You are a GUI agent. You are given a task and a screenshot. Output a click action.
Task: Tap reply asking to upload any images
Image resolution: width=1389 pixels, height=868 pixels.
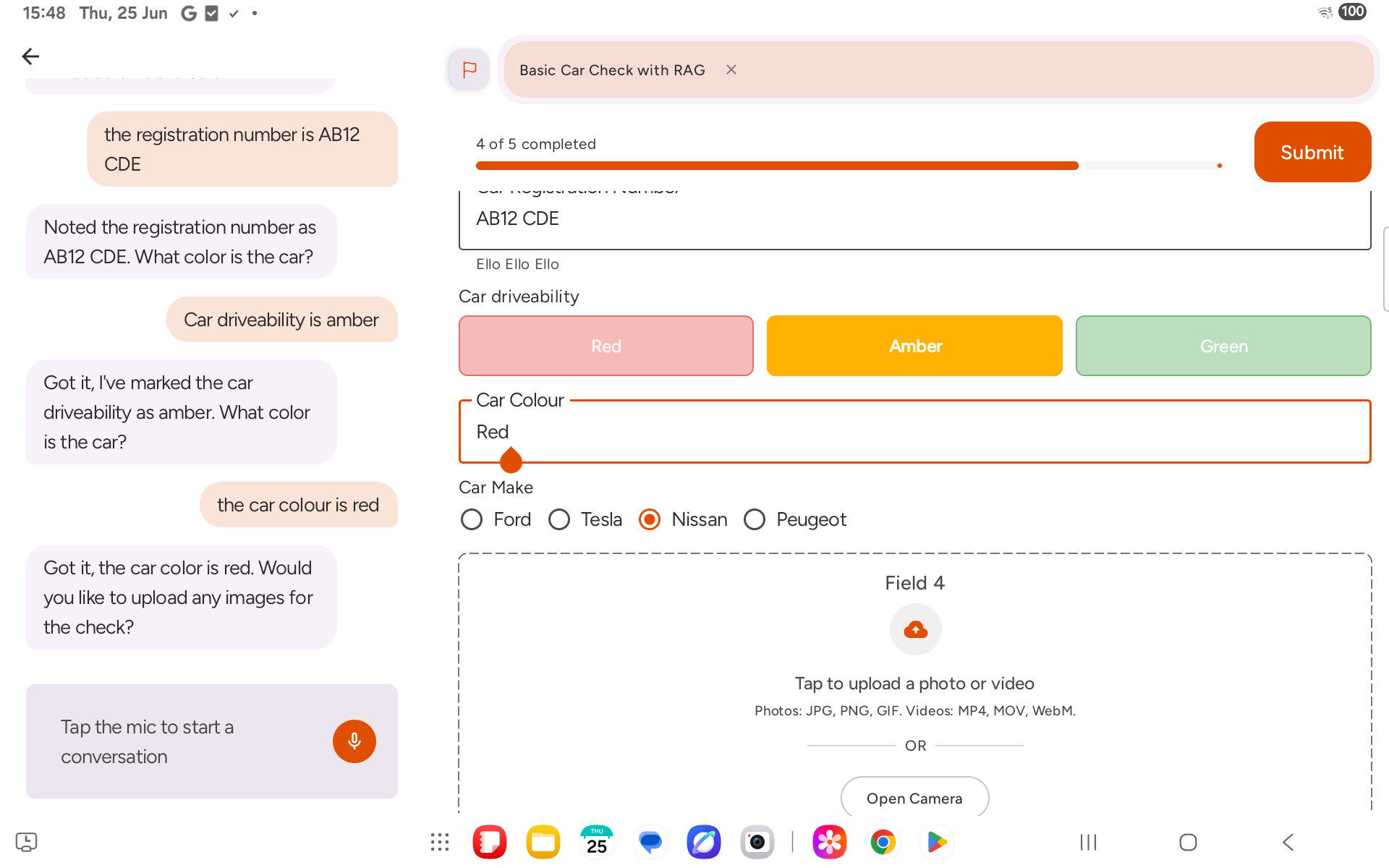click(x=182, y=597)
